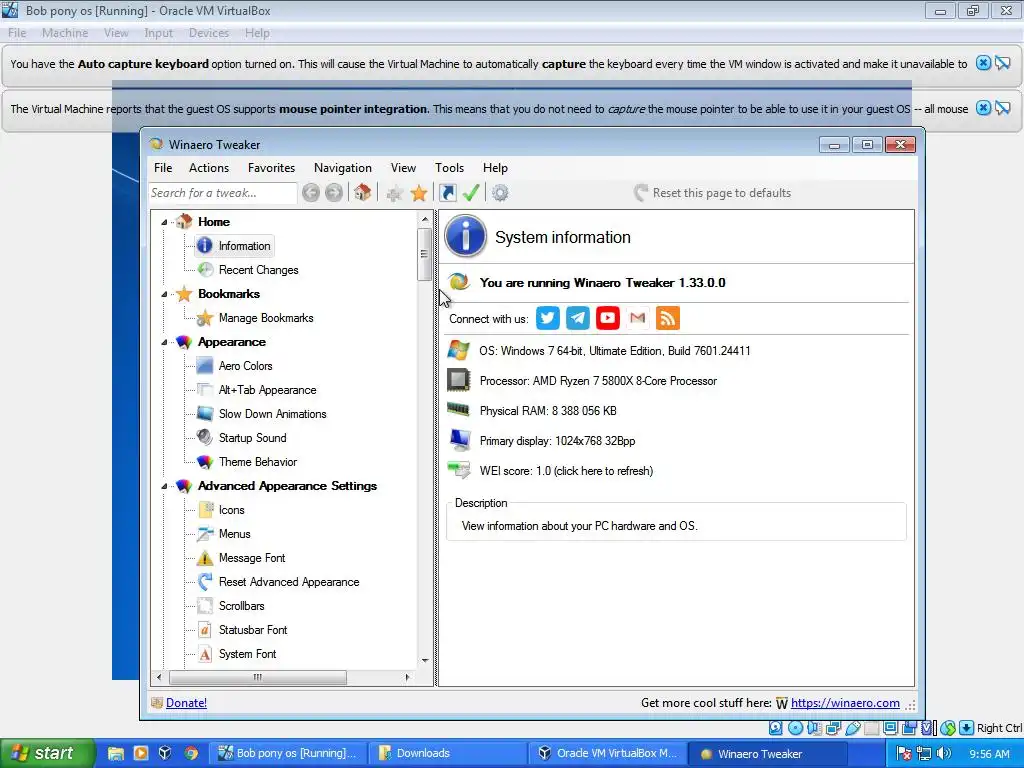Click the Search for a tweak field
The height and width of the screenshot is (768, 1024).
pos(223,193)
